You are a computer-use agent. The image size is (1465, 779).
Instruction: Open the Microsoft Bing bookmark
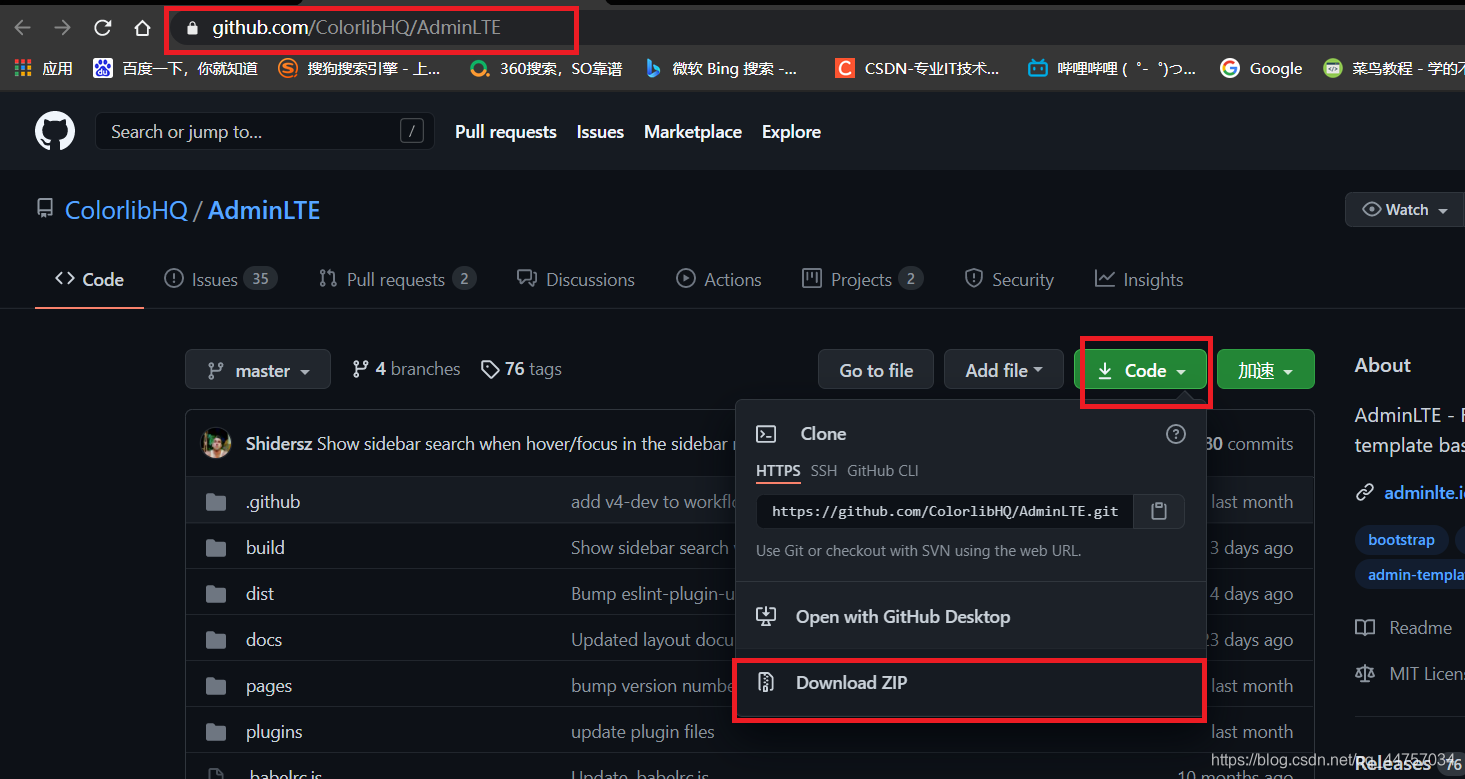721,68
